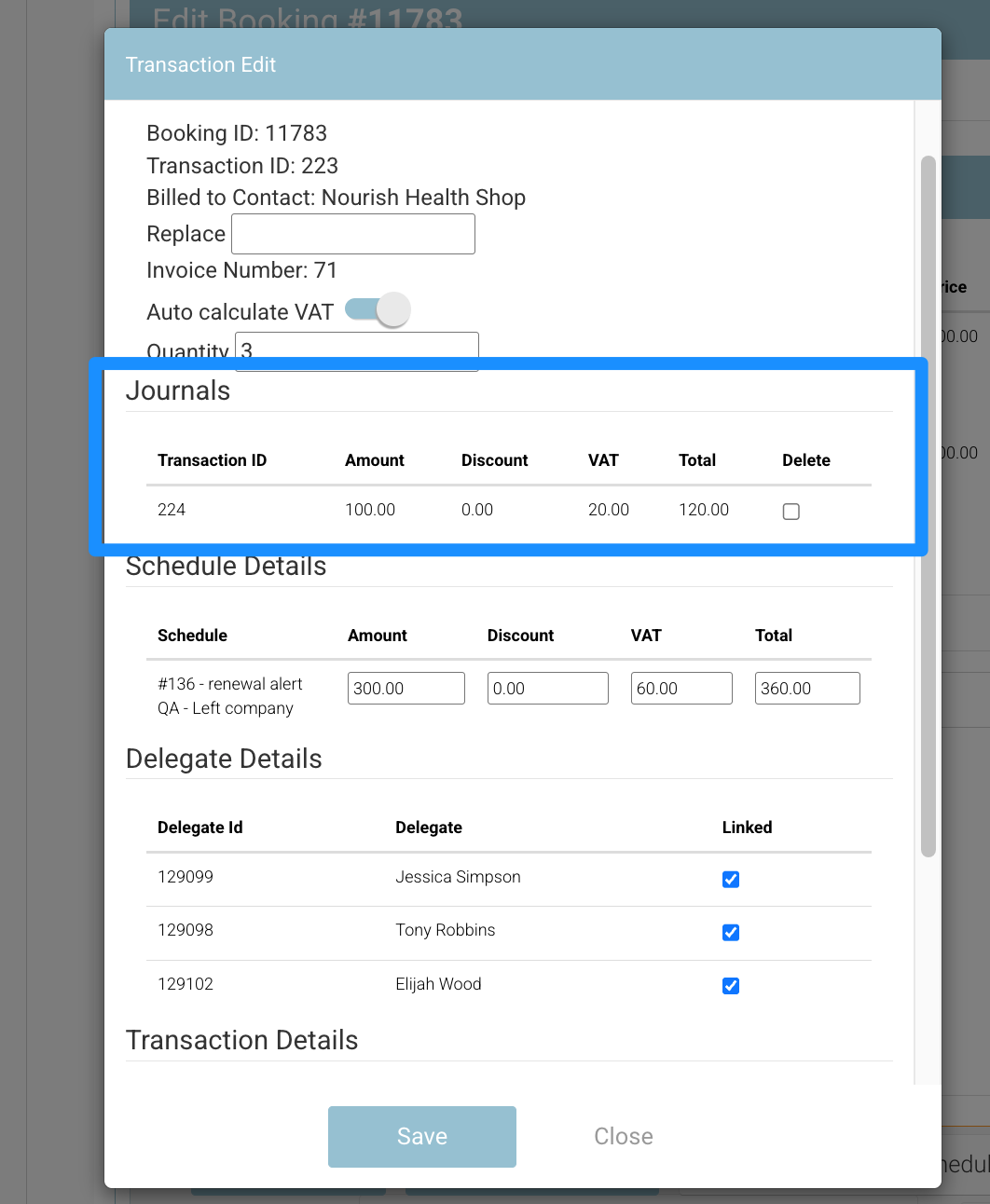Edit the schedule Total field 360.00
This screenshot has height=1204, width=990.
807,688
